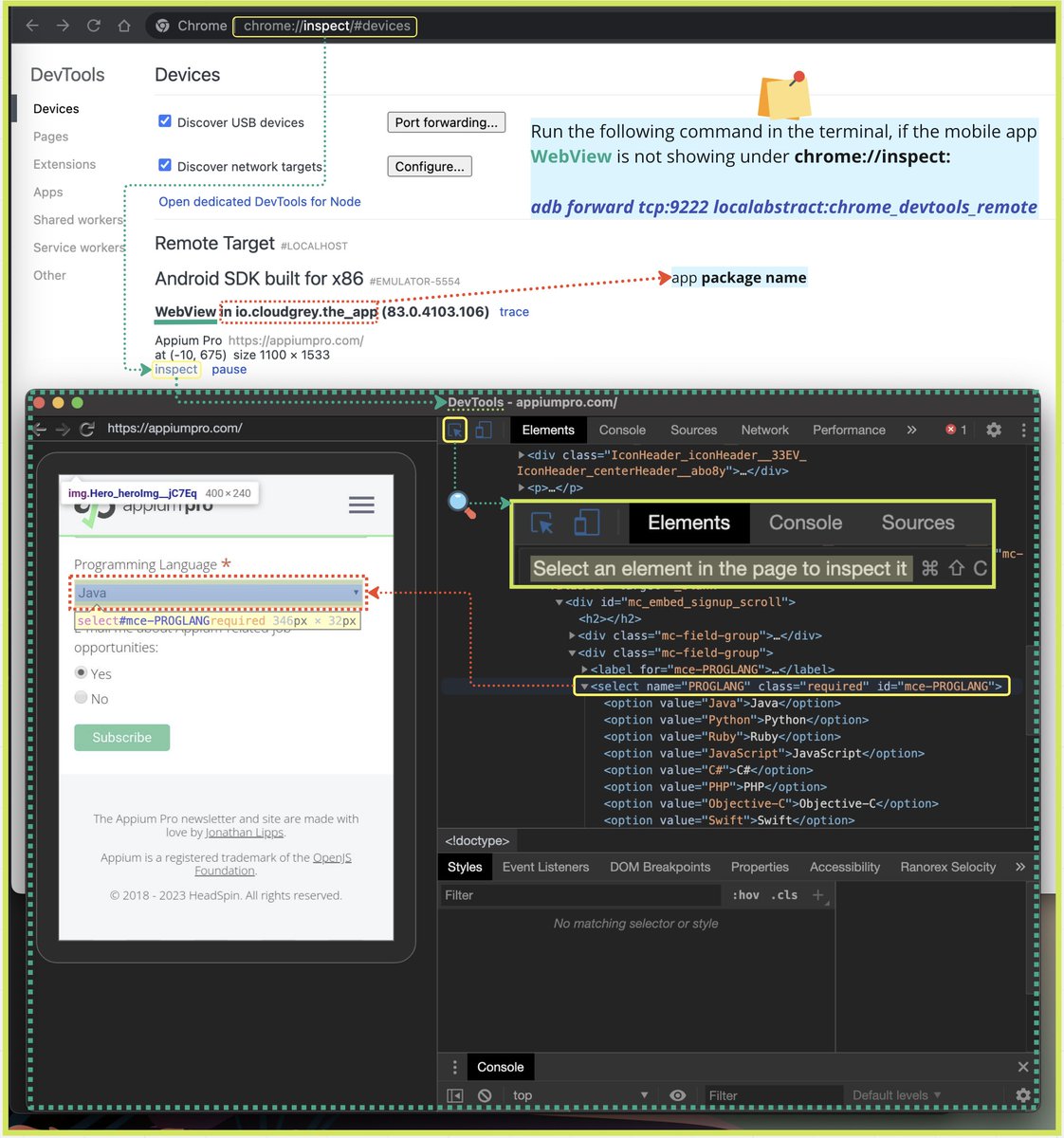Switch to the Performance tab
The height and width of the screenshot is (1138, 1064).
click(849, 431)
